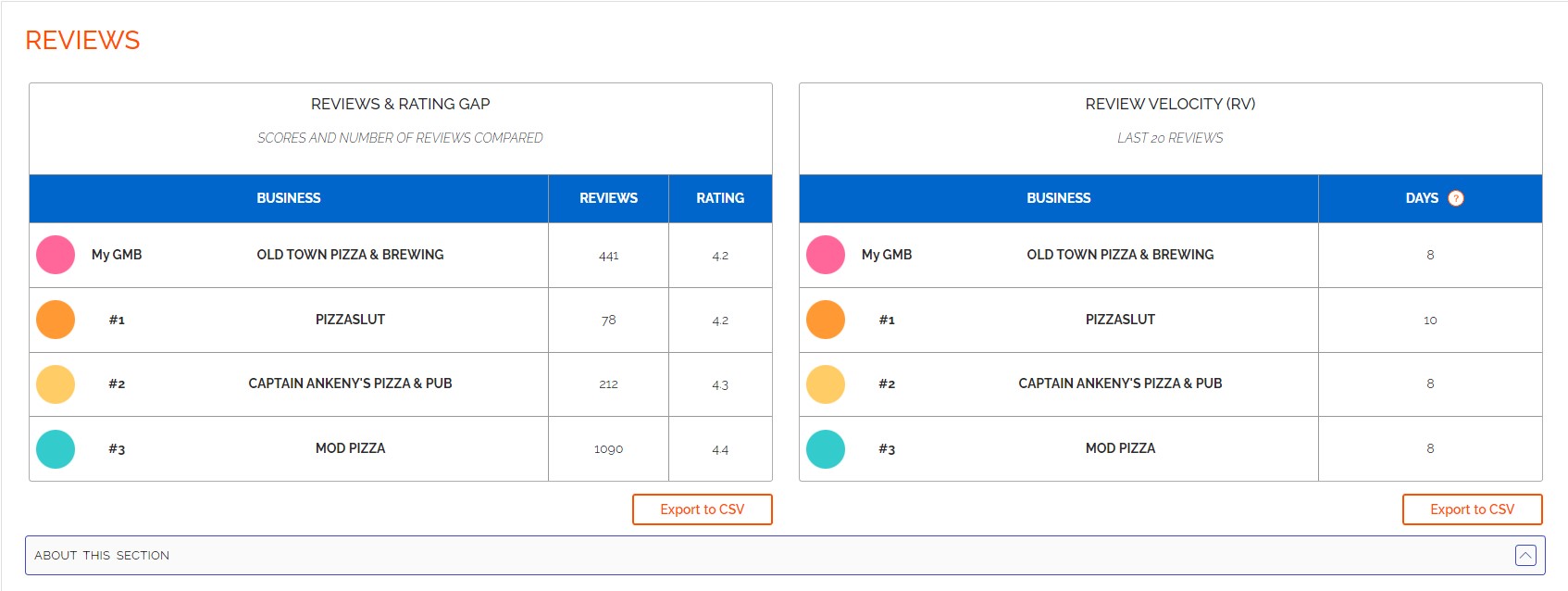The width and height of the screenshot is (1568, 591).
Task: Click the Days column help question-mark icon
Action: coord(1455,198)
